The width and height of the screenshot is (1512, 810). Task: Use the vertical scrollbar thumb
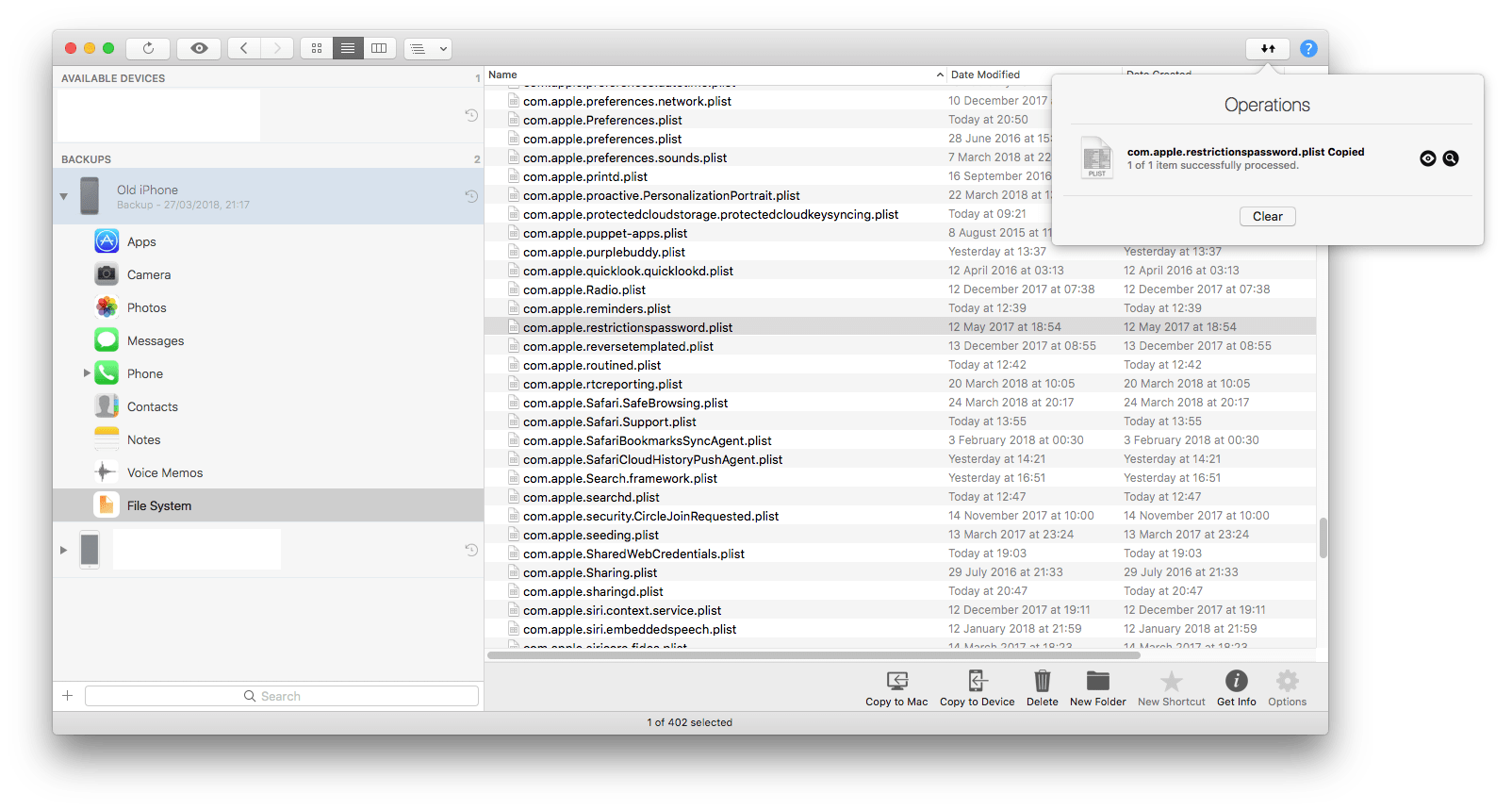(1323, 537)
